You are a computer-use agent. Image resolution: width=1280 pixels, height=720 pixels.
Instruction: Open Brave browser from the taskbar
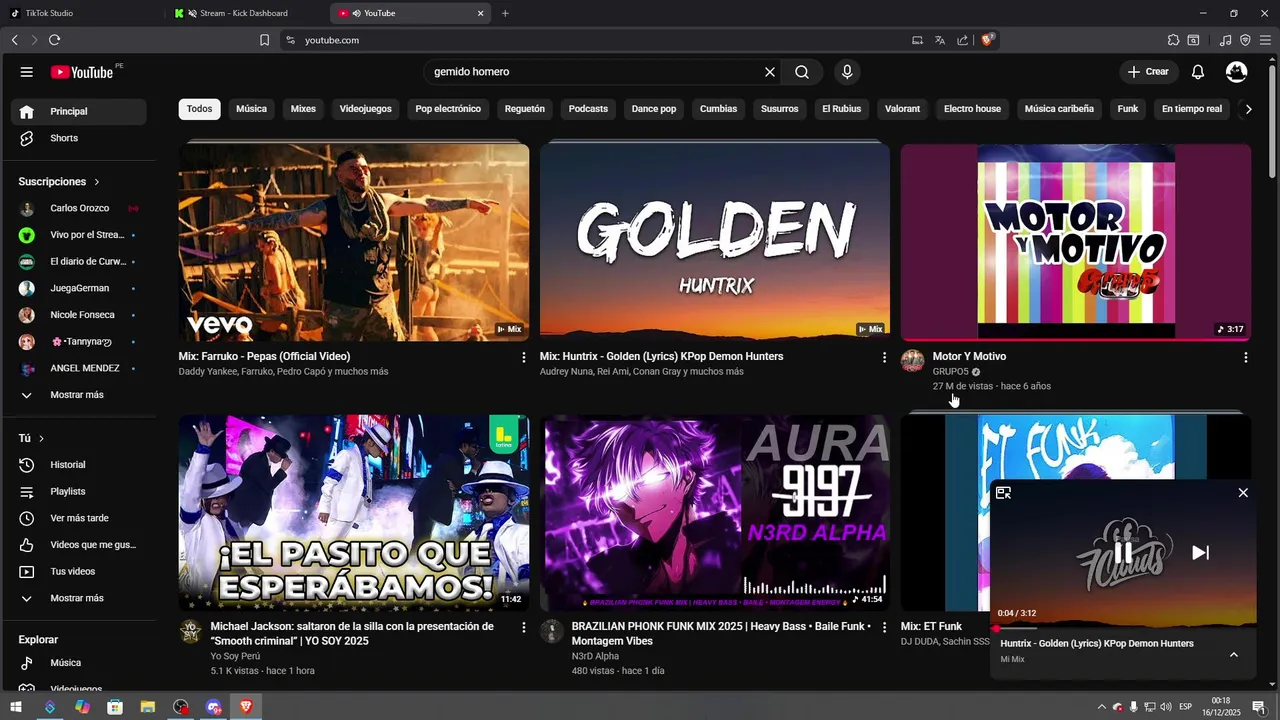(x=246, y=707)
